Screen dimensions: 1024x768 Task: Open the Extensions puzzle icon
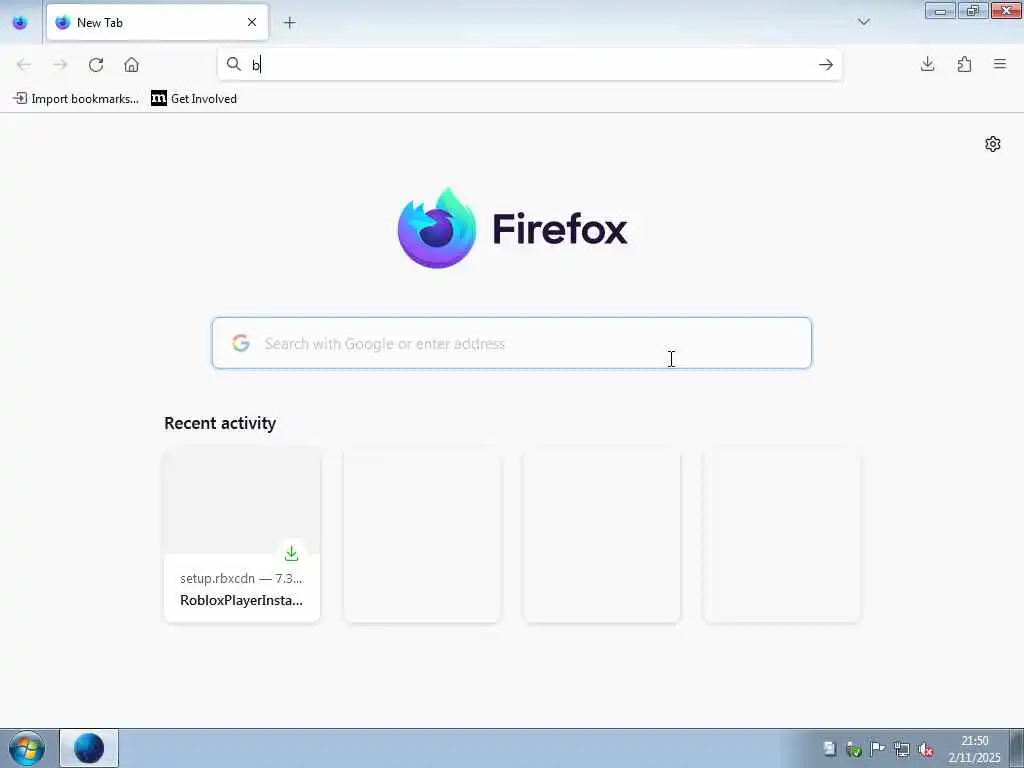[x=964, y=64]
